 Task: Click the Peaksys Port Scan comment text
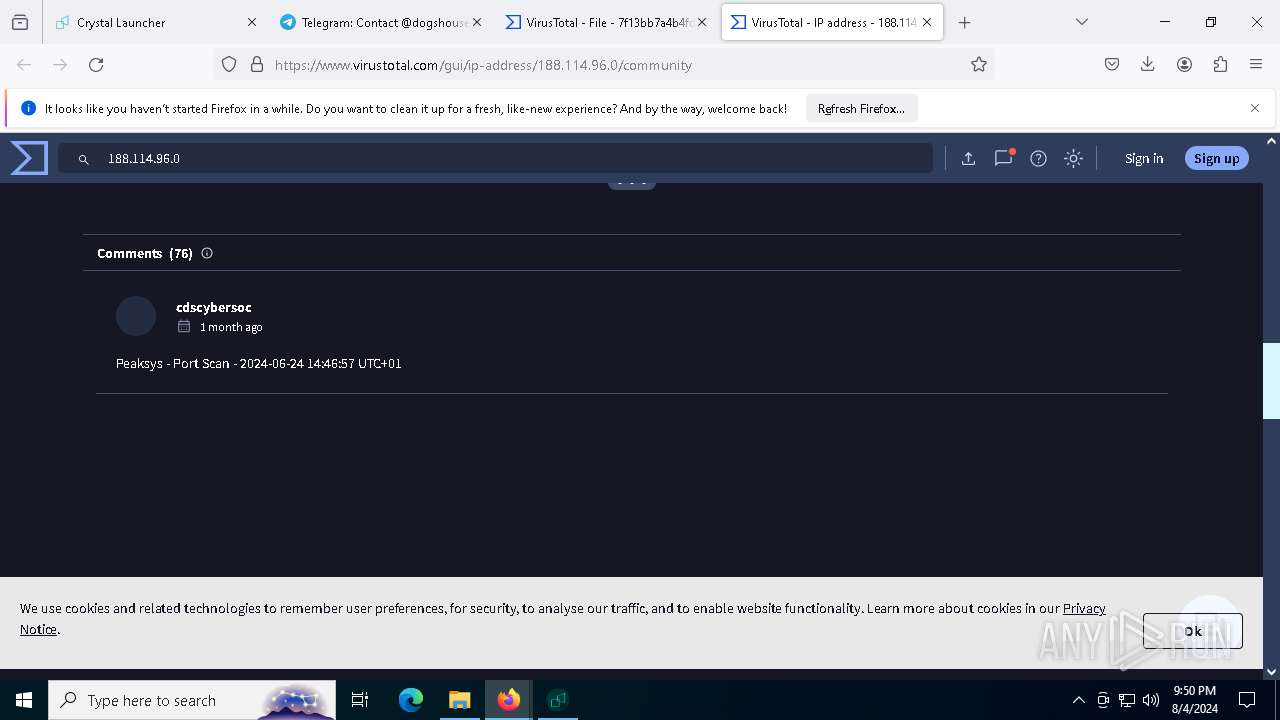pyautogui.click(x=259, y=363)
